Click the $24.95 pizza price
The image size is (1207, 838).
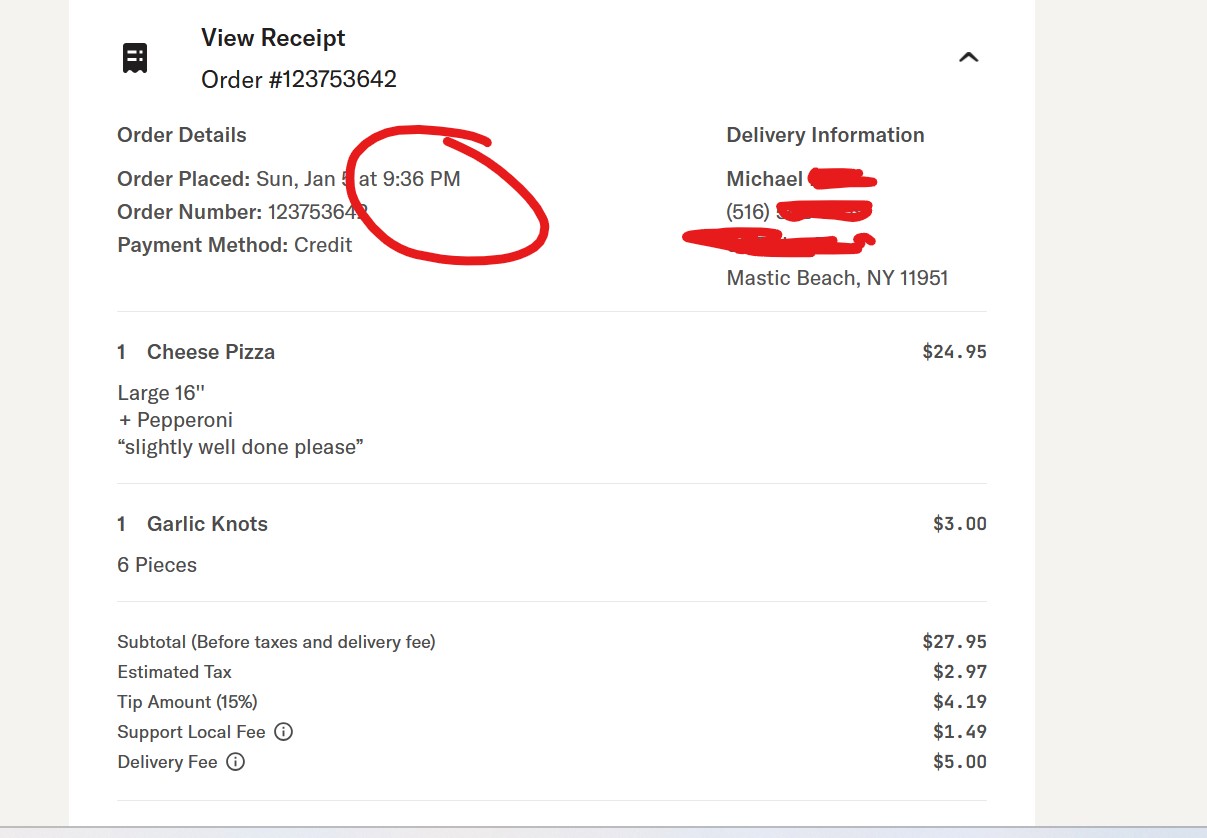pyautogui.click(x=954, y=352)
